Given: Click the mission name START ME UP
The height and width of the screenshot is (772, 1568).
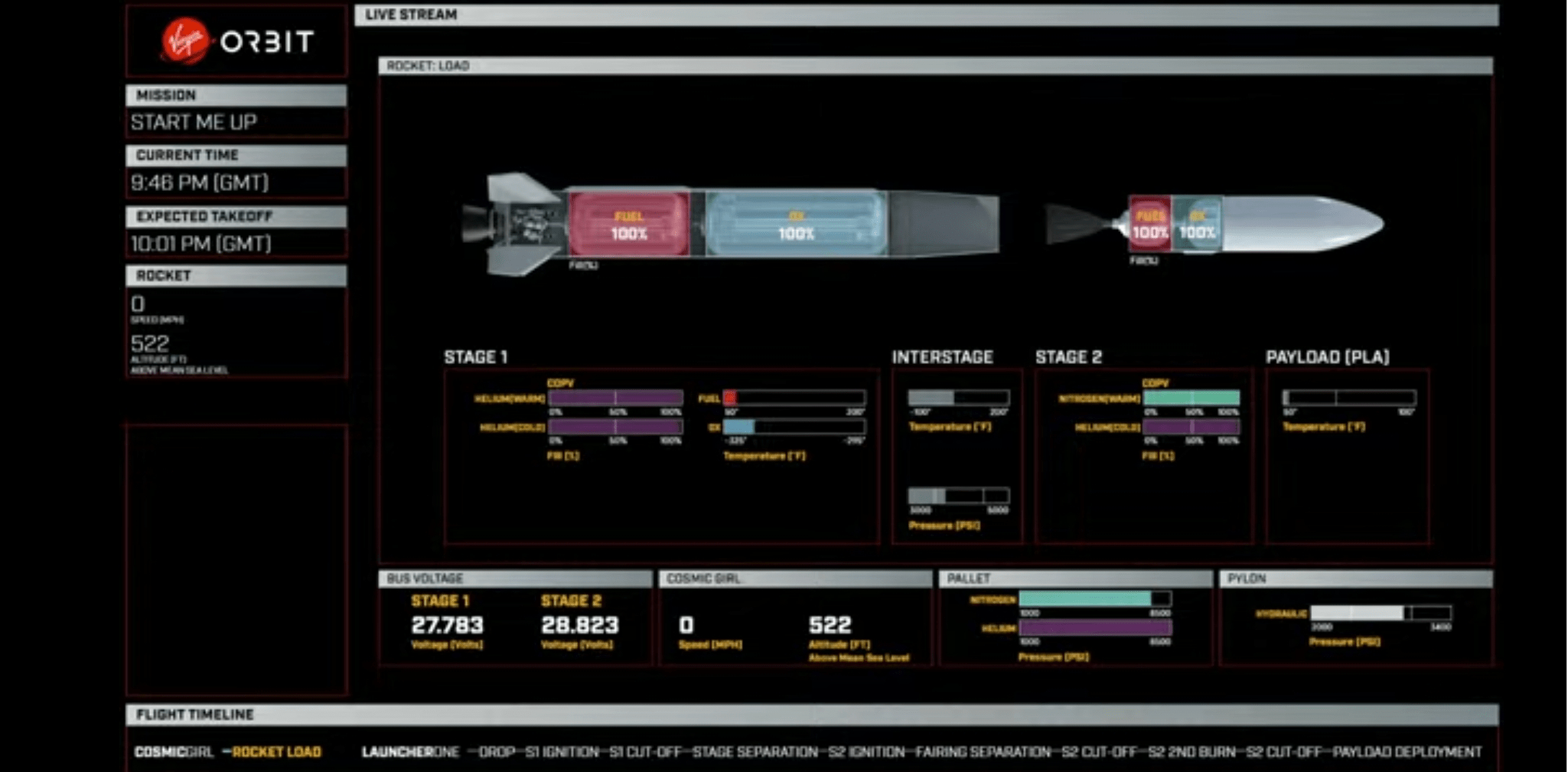Looking at the screenshot, I should [x=194, y=122].
